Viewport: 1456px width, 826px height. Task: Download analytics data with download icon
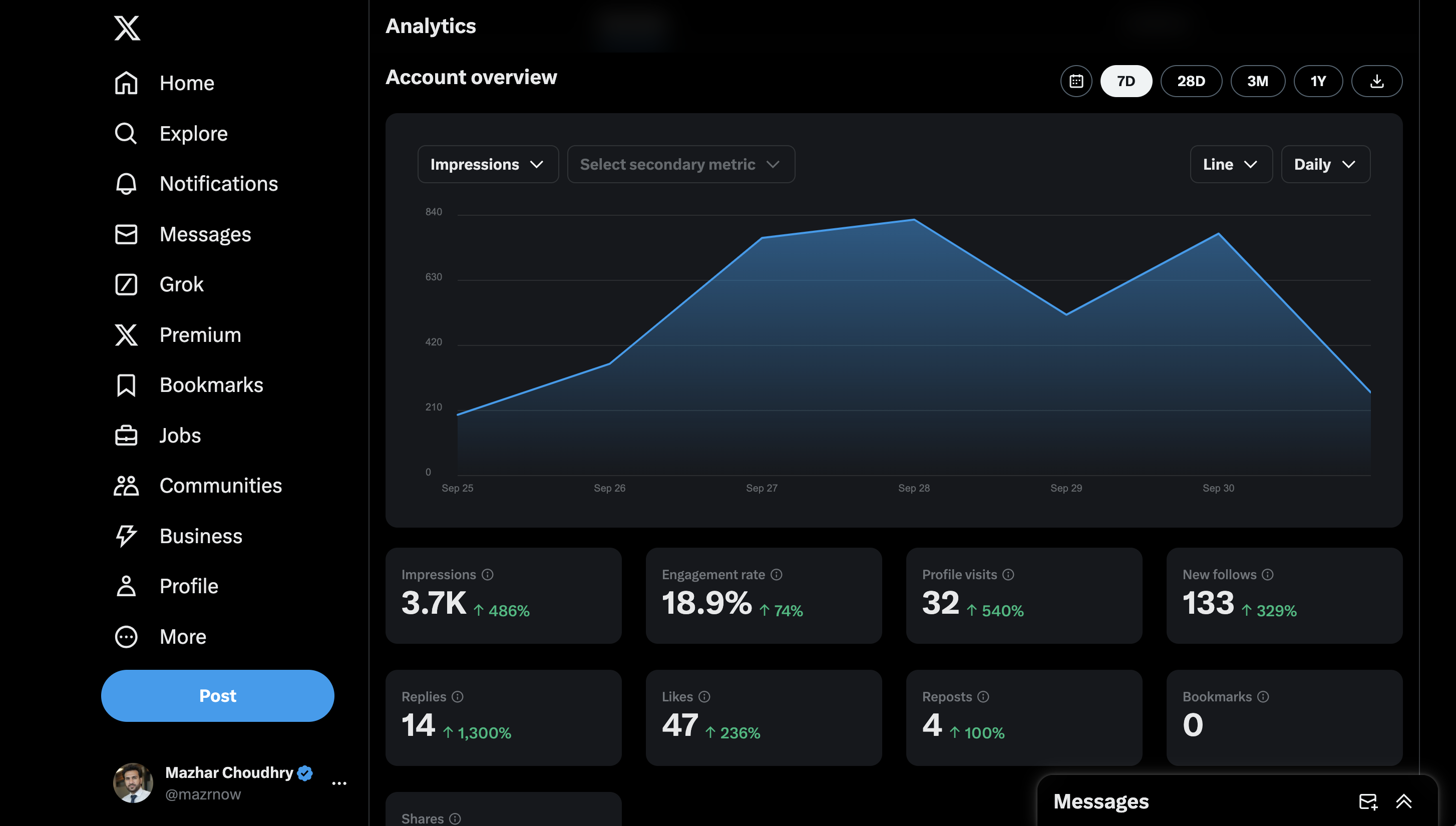click(1376, 81)
